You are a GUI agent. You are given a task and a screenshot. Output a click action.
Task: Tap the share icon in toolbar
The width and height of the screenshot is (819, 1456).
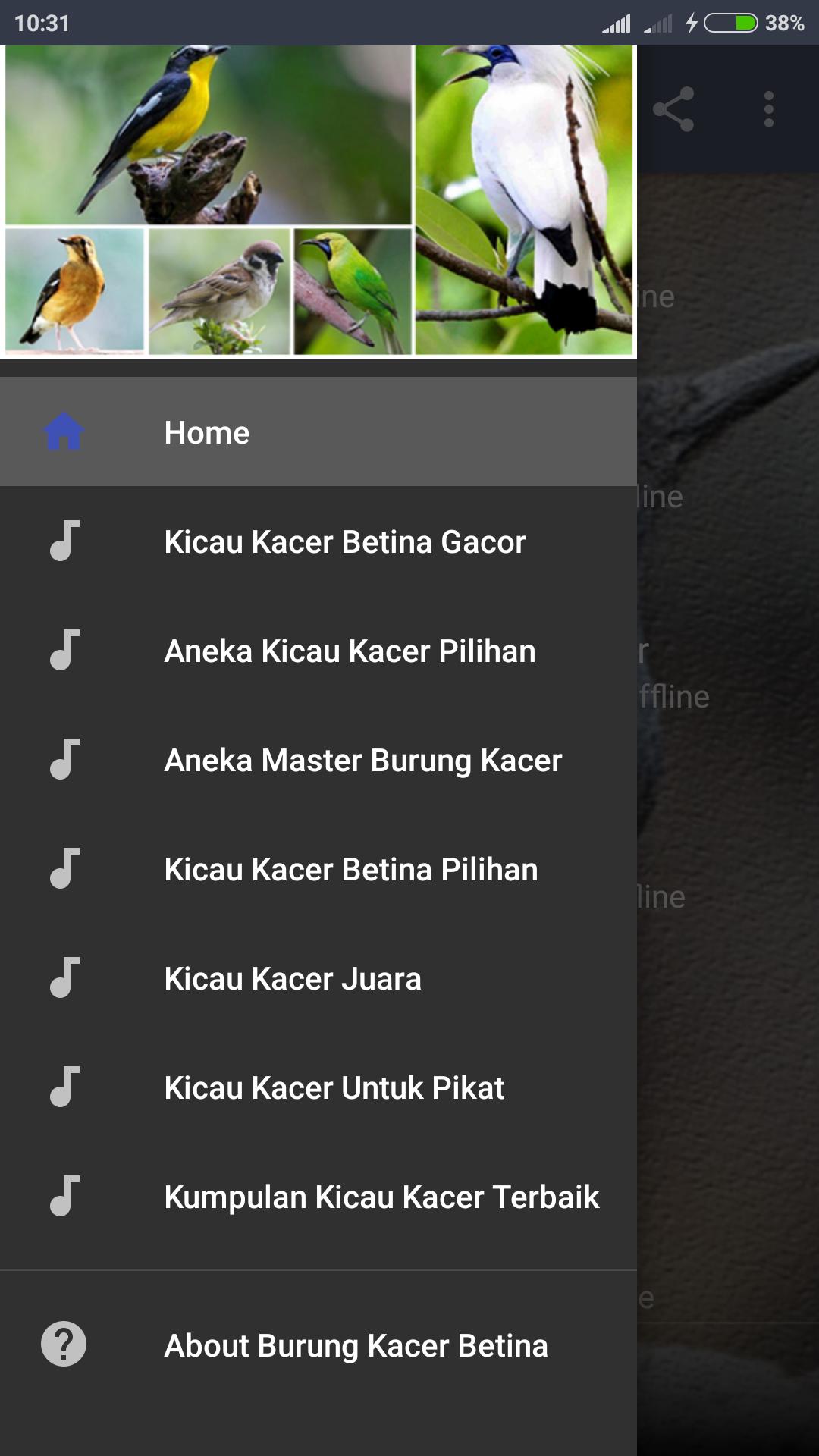[673, 109]
